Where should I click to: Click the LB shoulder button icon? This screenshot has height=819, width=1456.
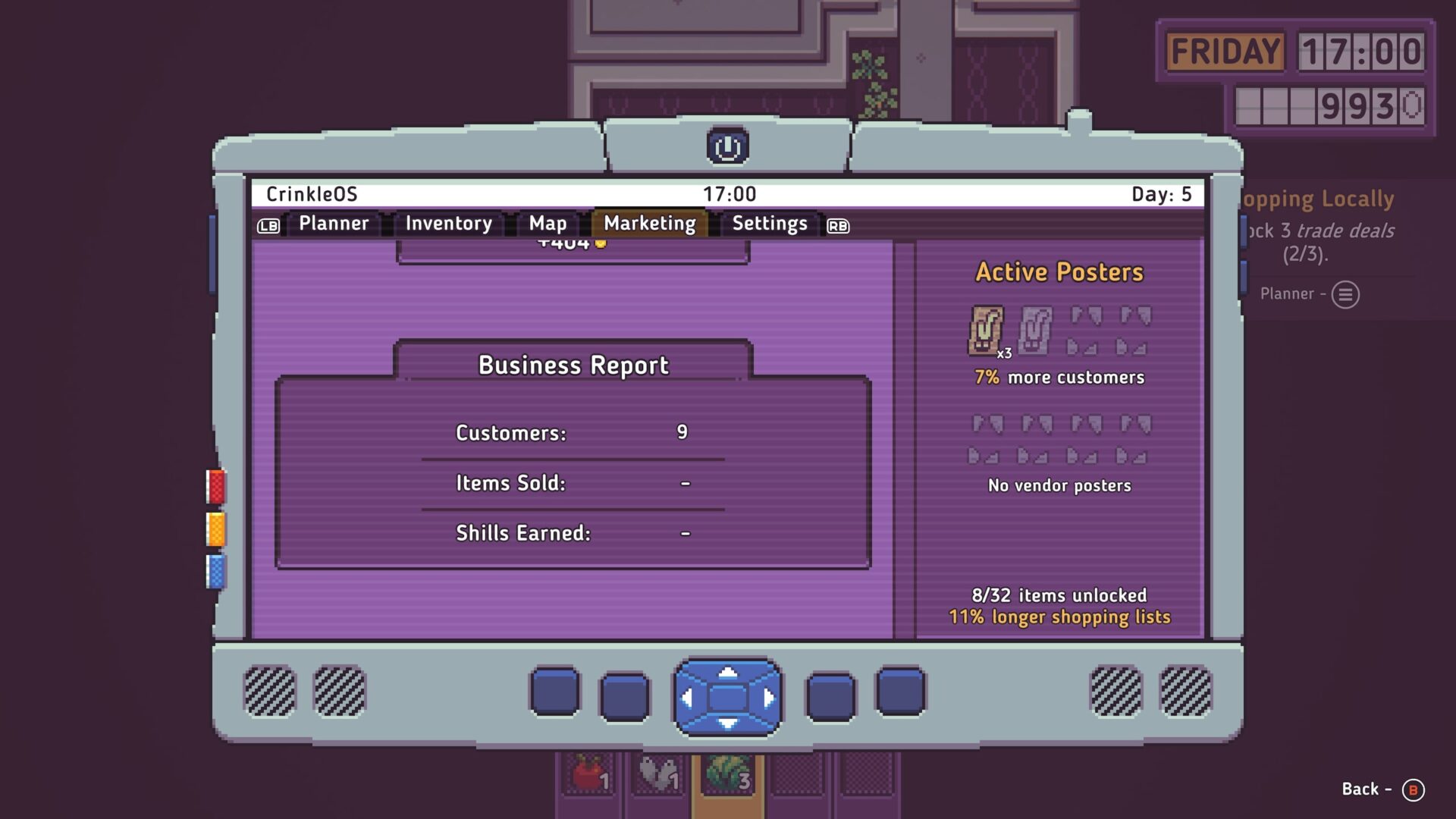tap(268, 226)
